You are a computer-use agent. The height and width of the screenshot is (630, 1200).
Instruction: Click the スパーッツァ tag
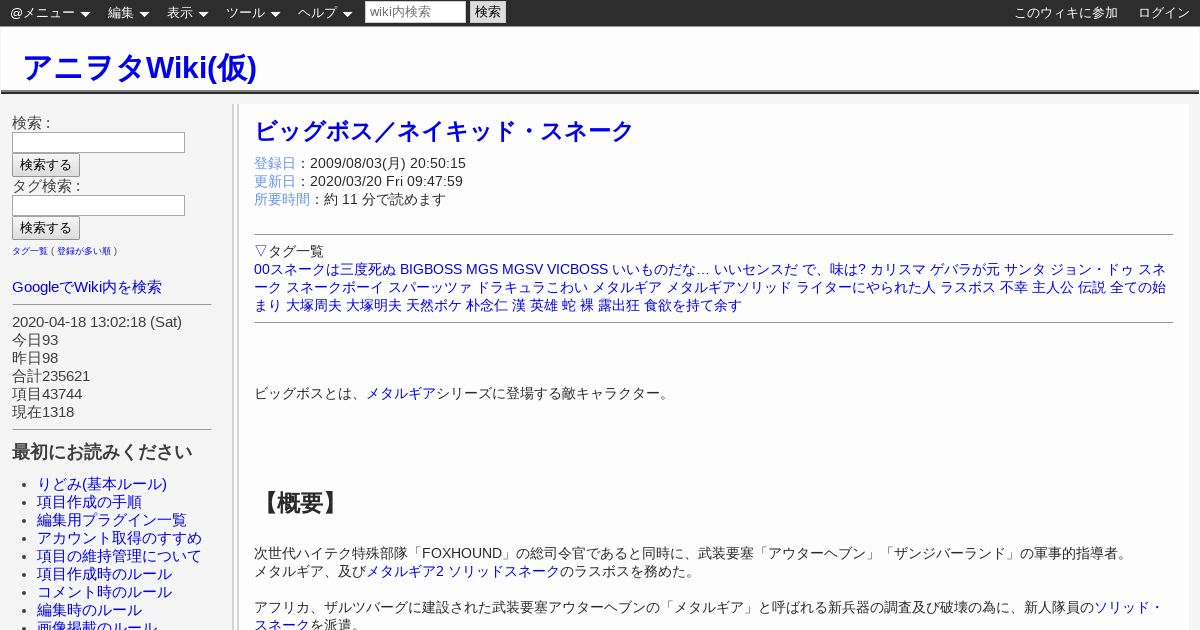430,287
